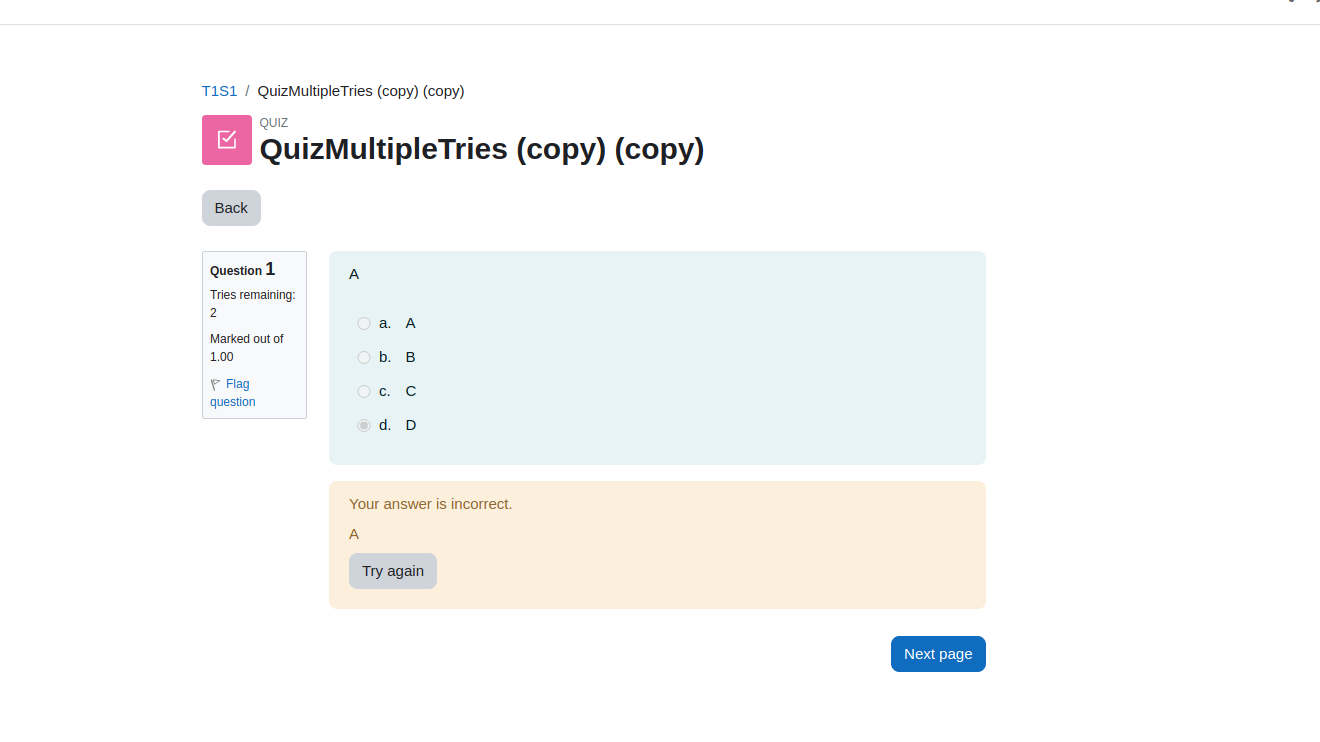Select radio button for answer a

tap(364, 323)
